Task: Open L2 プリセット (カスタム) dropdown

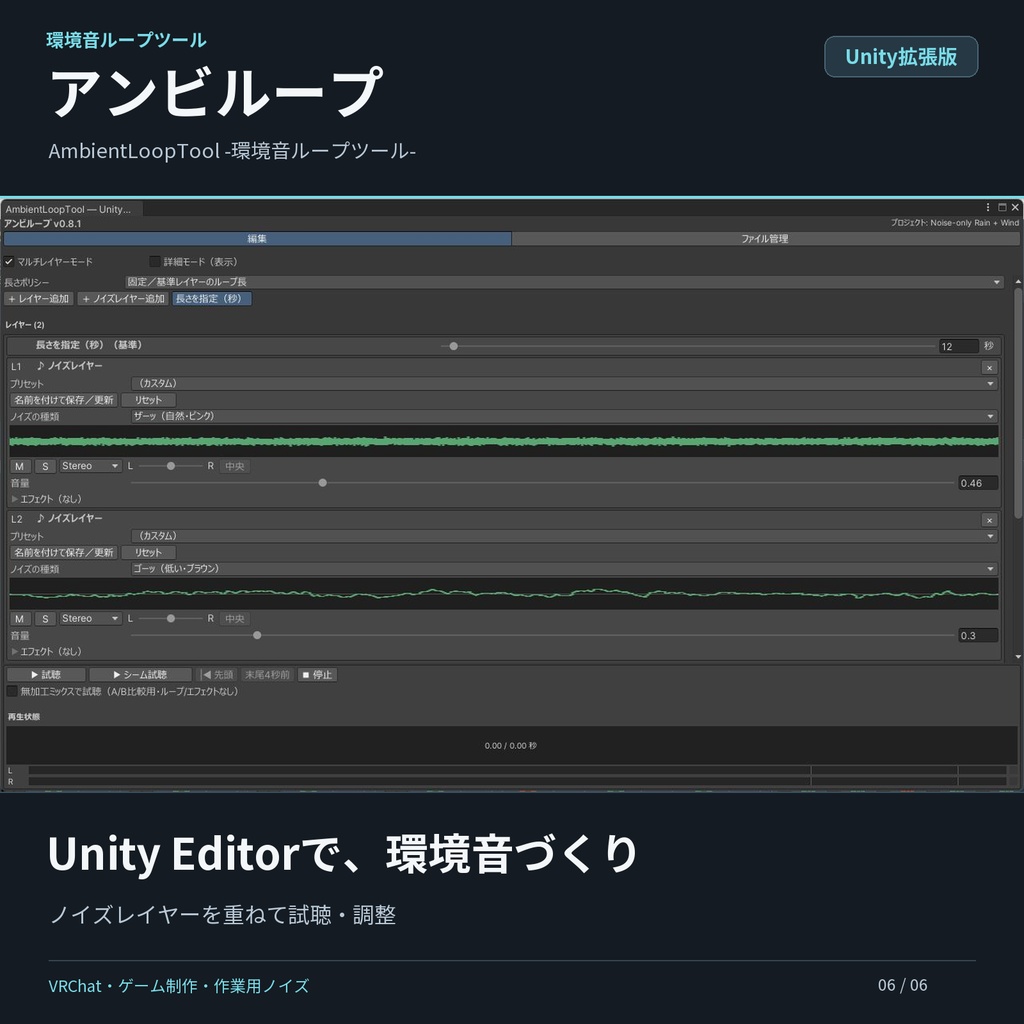Action: [564, 536]
